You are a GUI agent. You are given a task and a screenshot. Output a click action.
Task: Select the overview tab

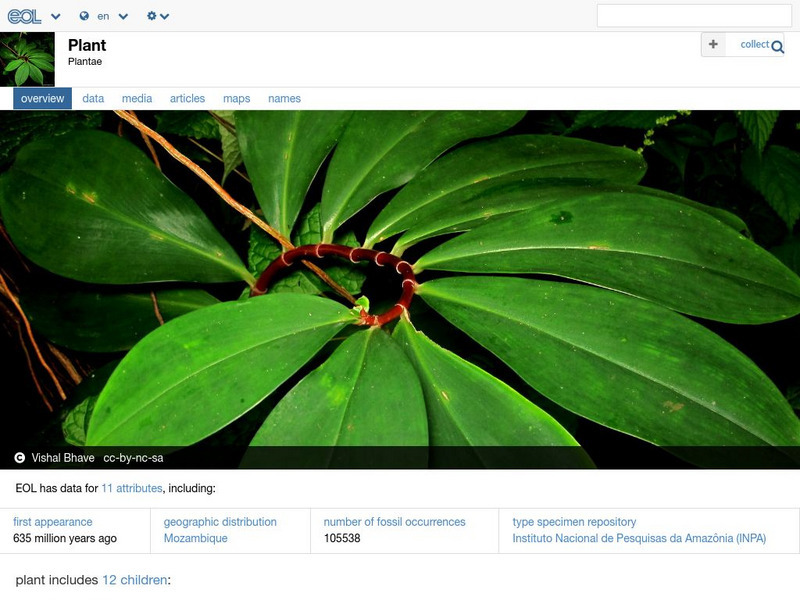click(x=42, y=99)
